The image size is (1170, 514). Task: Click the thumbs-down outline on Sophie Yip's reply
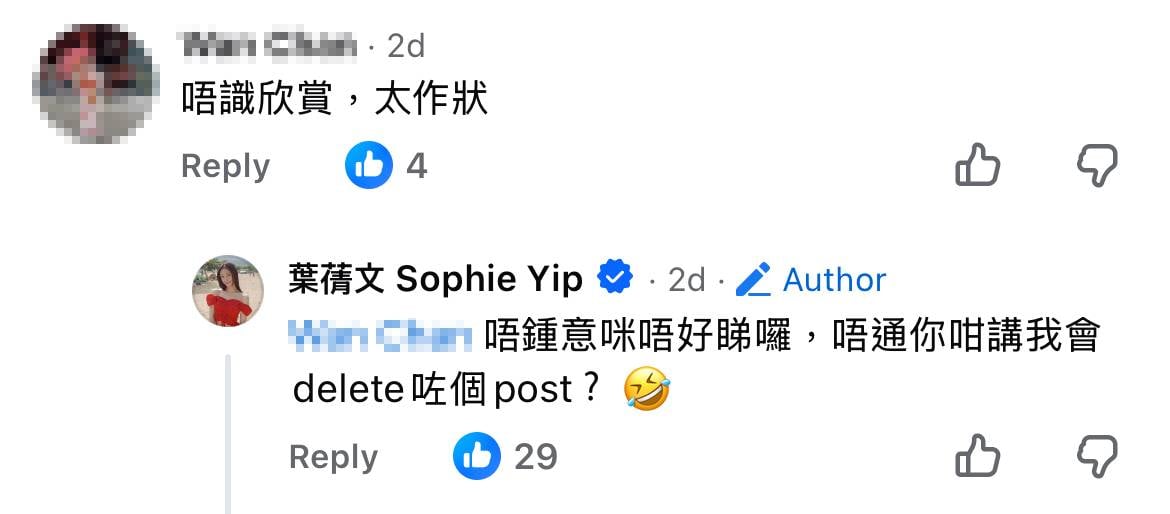tap(1097, 457)
